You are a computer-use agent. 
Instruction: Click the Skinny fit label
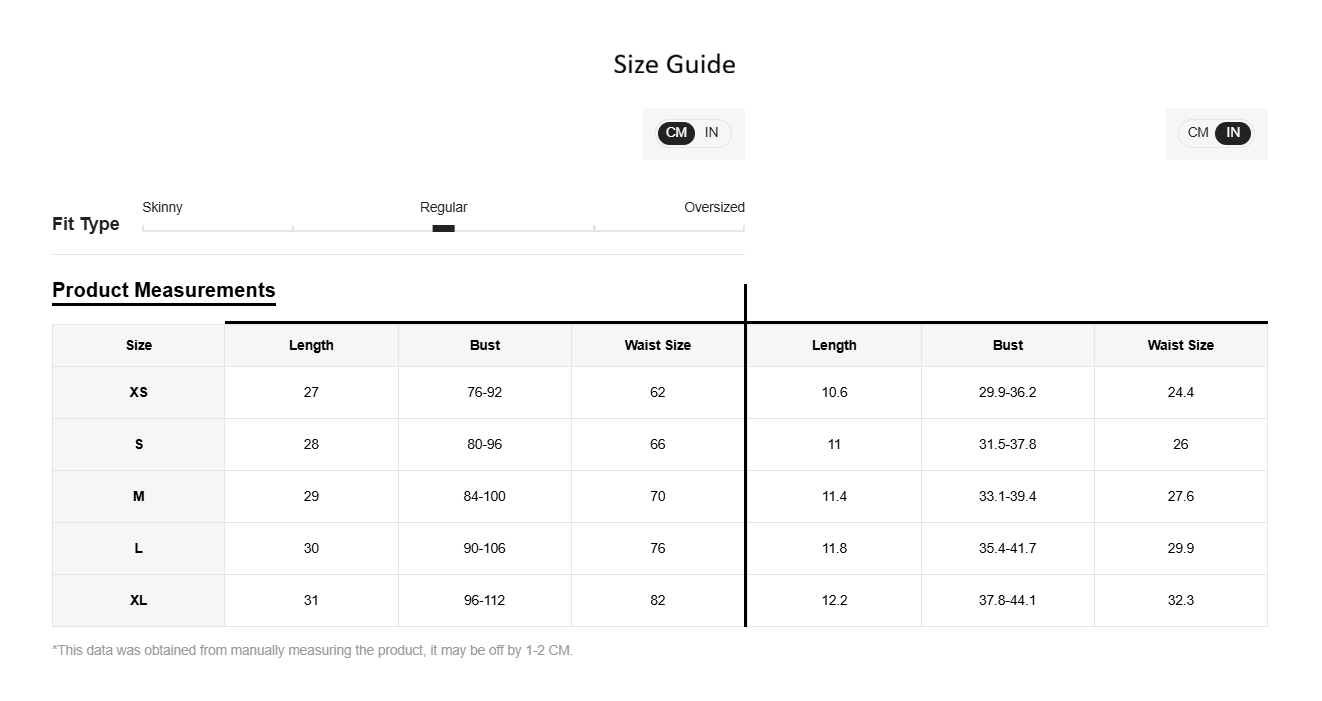[162, 207]
